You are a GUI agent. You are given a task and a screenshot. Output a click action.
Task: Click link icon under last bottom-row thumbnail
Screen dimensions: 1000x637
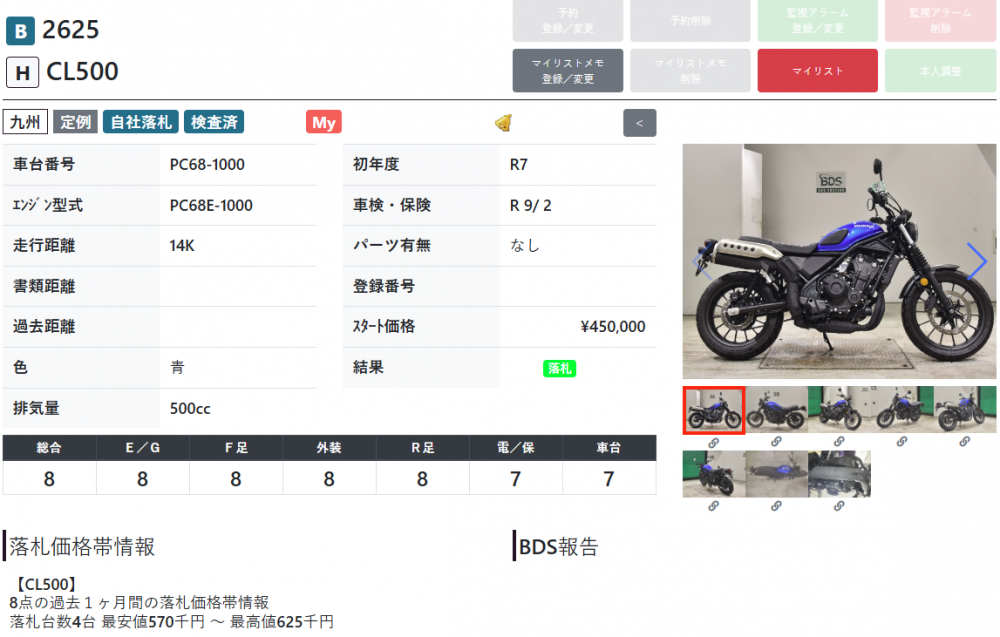click(x=838, y=506)
